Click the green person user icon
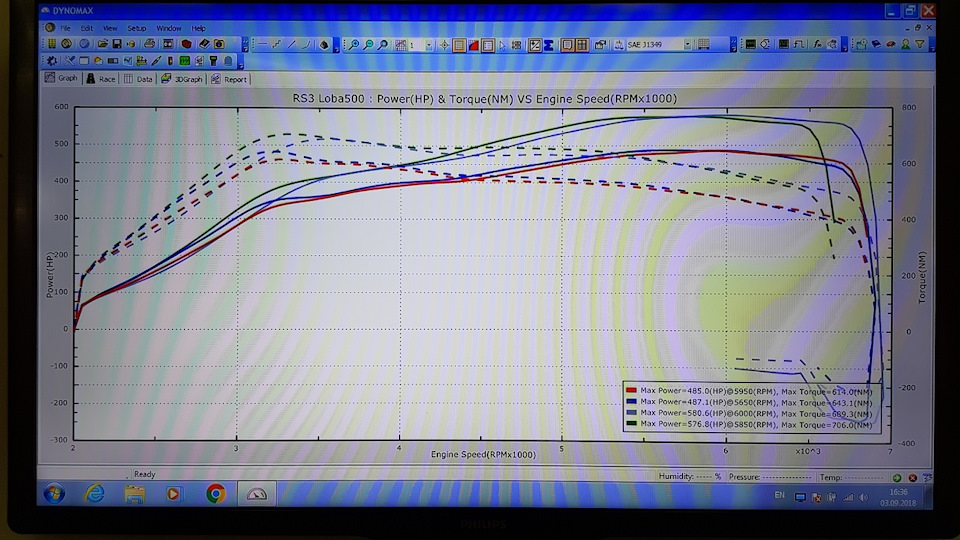 click(x=906, y=44)
